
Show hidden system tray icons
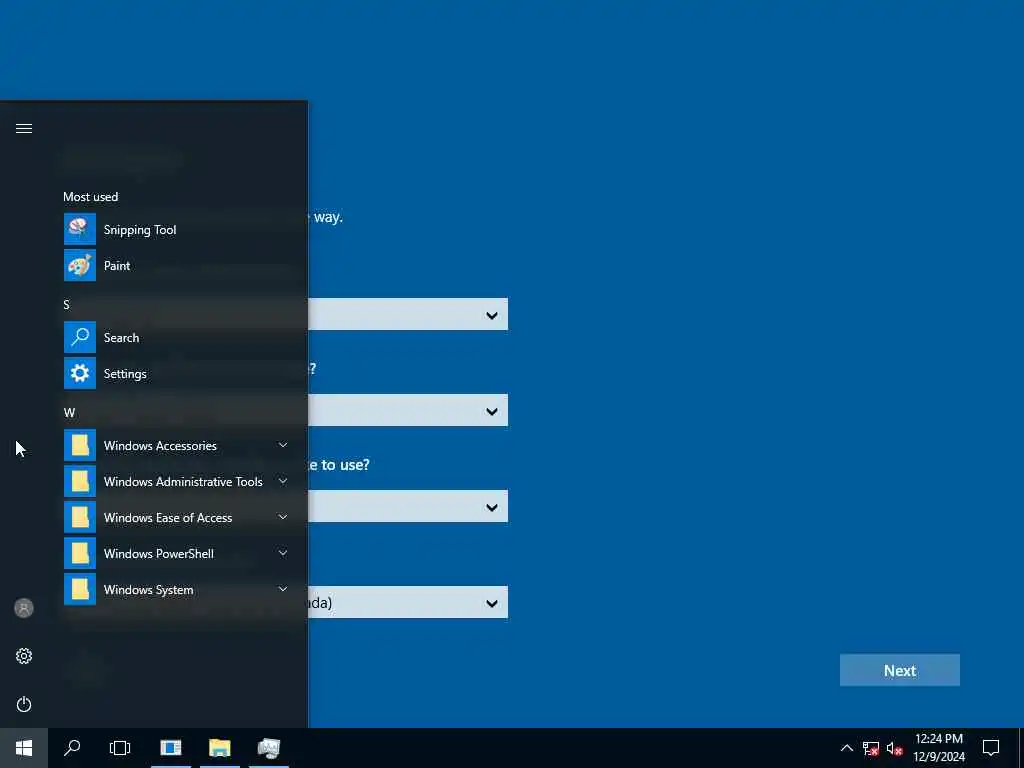click(846, 748)
